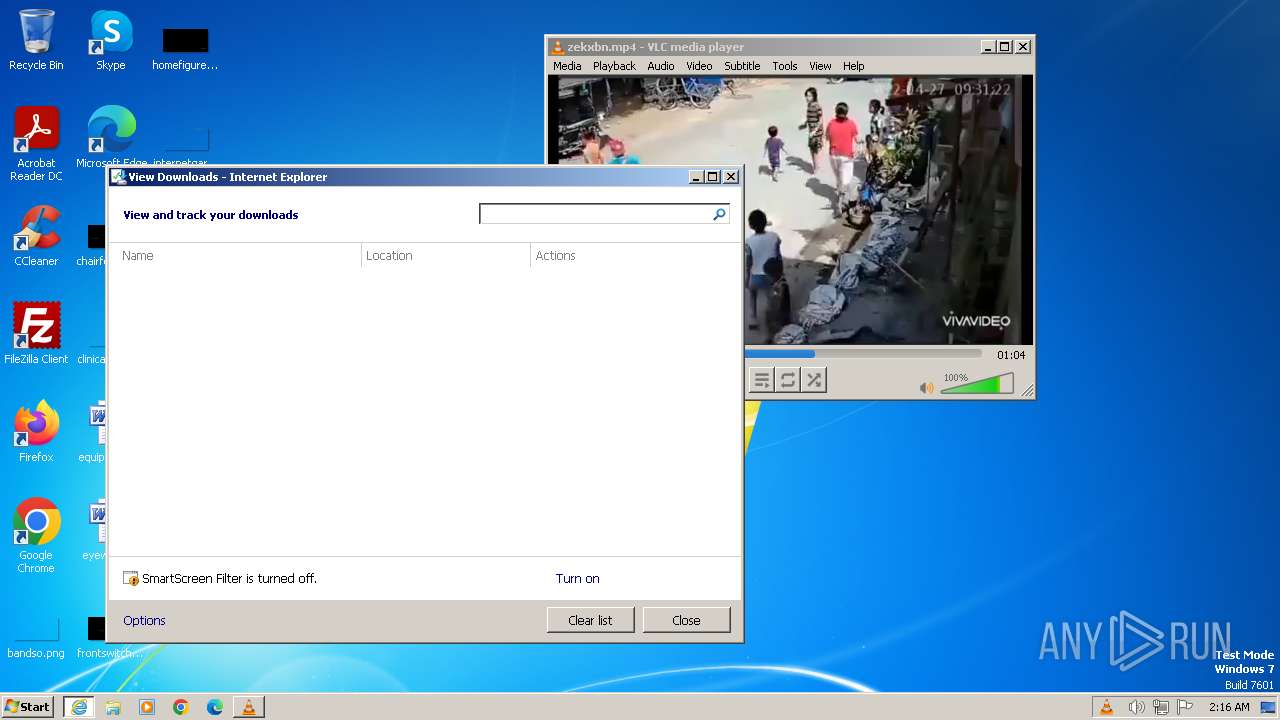1280x720 pixels.
Task: Open the VLC View menu
Action: [820, 66]
